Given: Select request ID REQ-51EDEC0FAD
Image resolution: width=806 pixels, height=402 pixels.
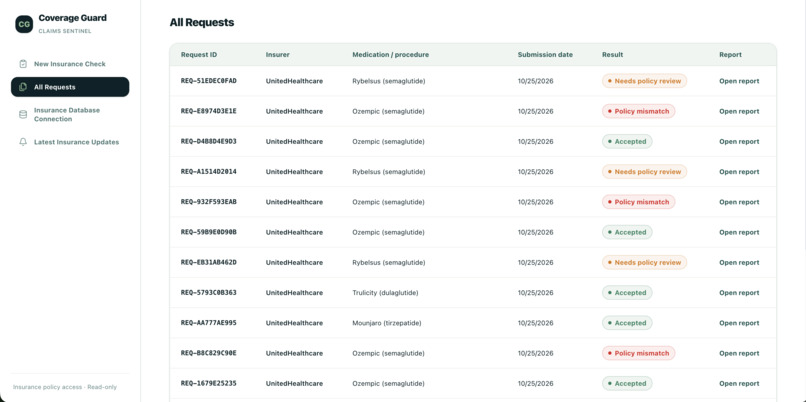Looking at the screenshot, I should [209, 81].
